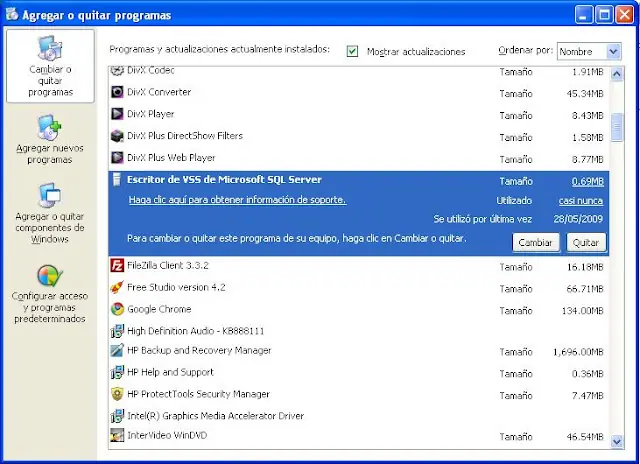Click the scrollbar up arrow
This screenshot has width=640, height=464.
coord(617,74)
